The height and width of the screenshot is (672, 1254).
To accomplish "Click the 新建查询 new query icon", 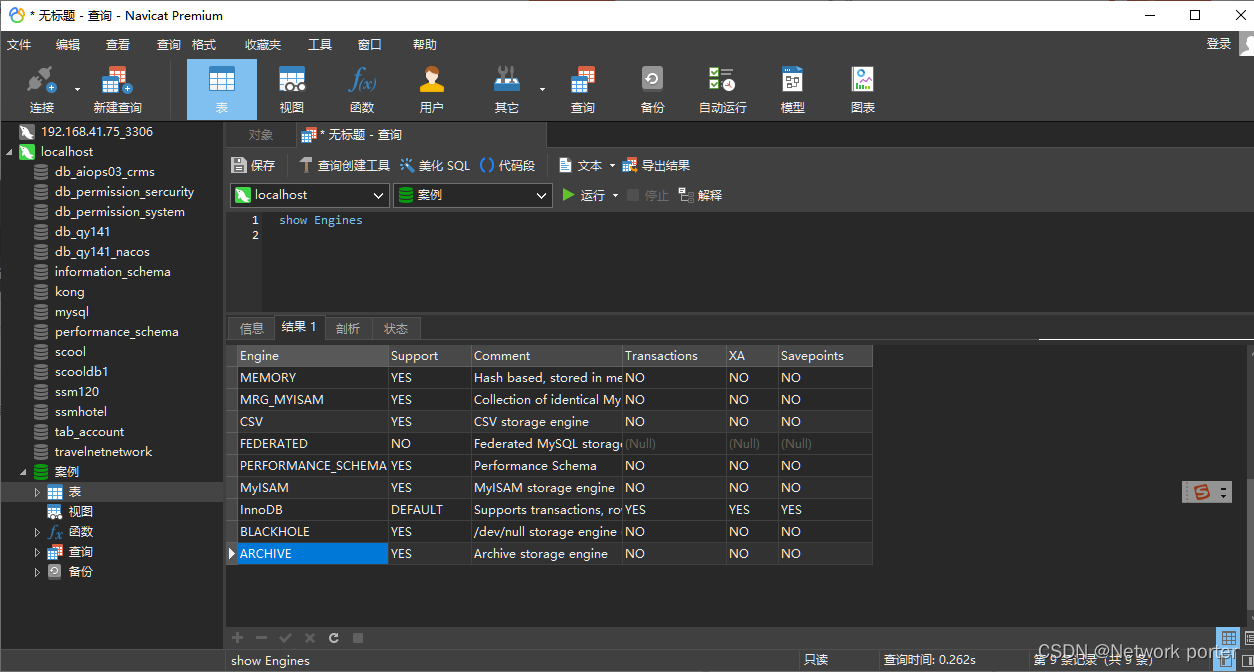I will click(117, 89).
